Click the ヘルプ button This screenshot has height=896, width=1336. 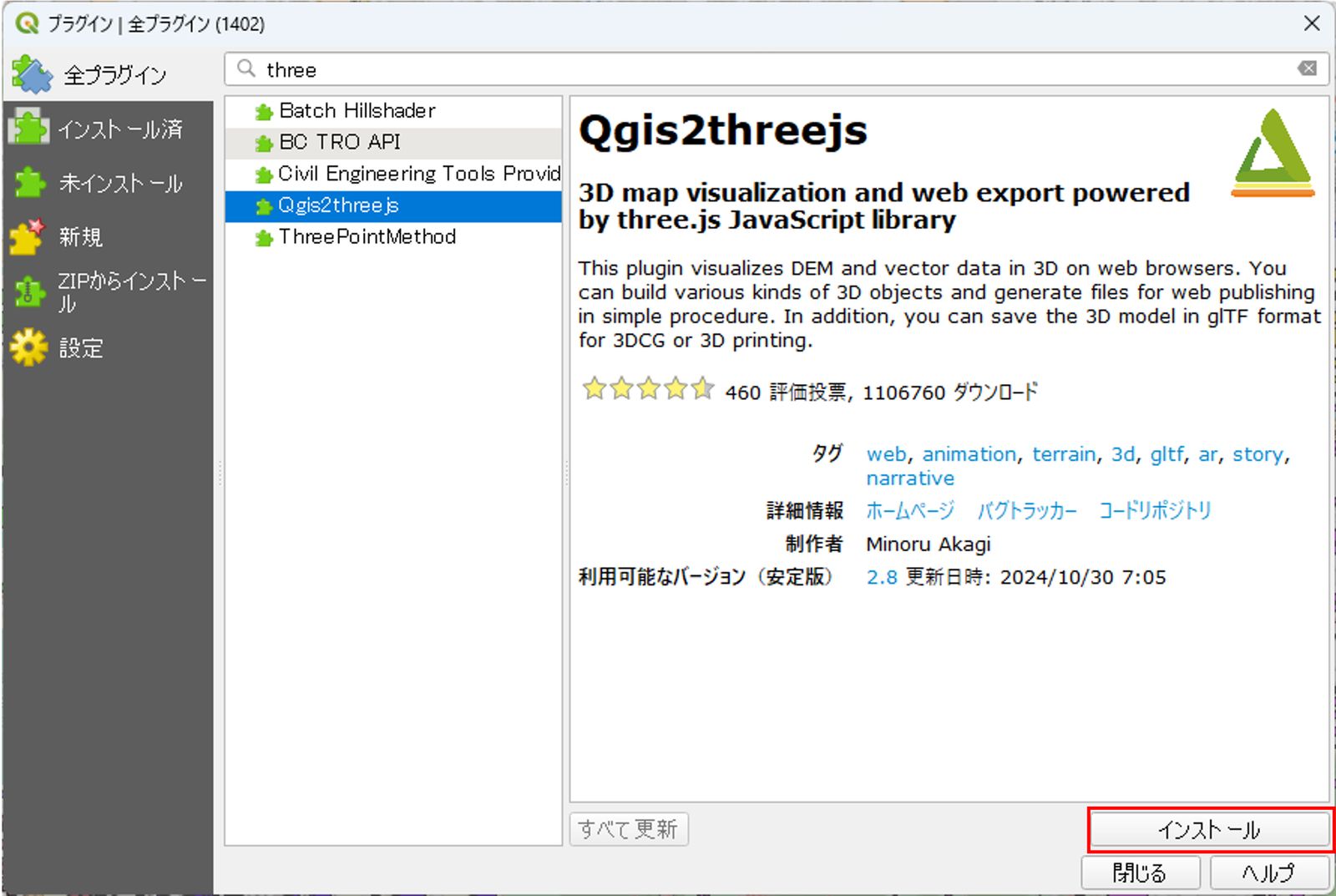pyautogui.click(x=1269, y=873)
